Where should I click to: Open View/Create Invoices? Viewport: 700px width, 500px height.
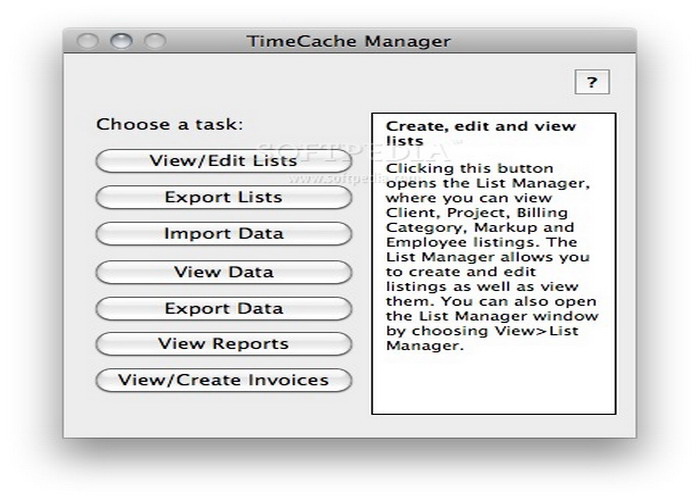click(223, 381)
